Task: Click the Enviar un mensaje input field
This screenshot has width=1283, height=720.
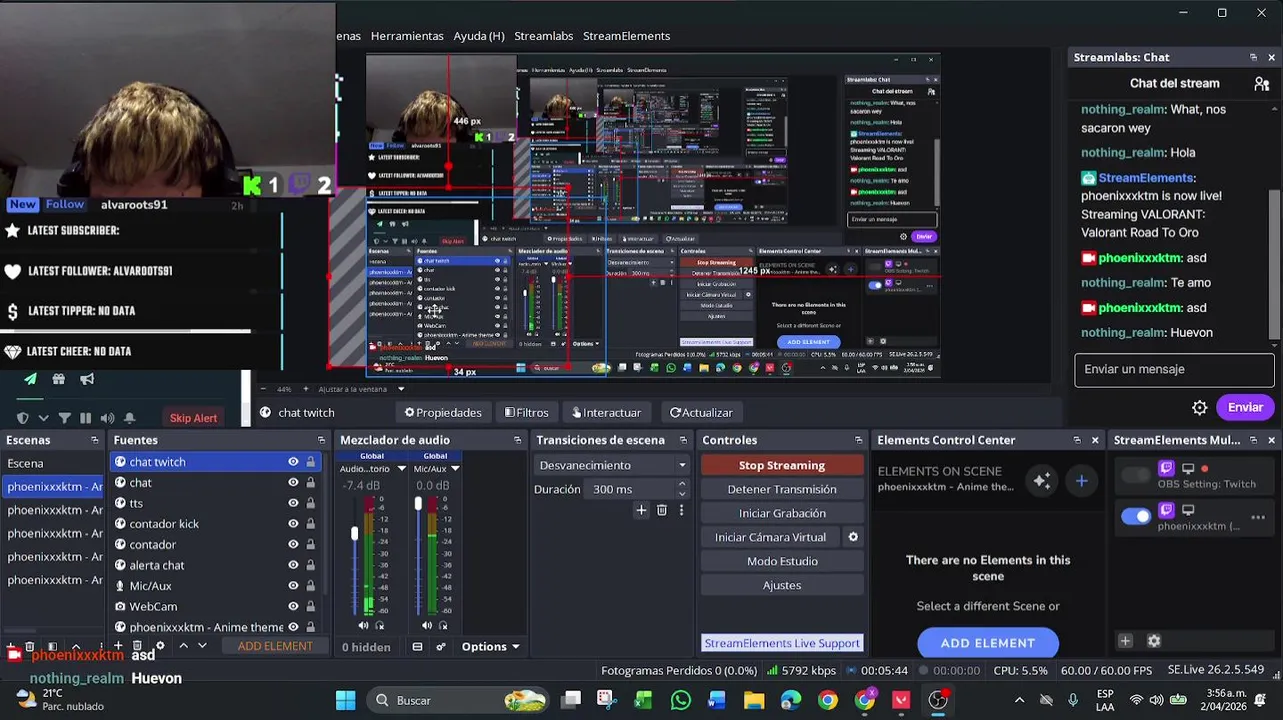Action: click(1174, 369)
